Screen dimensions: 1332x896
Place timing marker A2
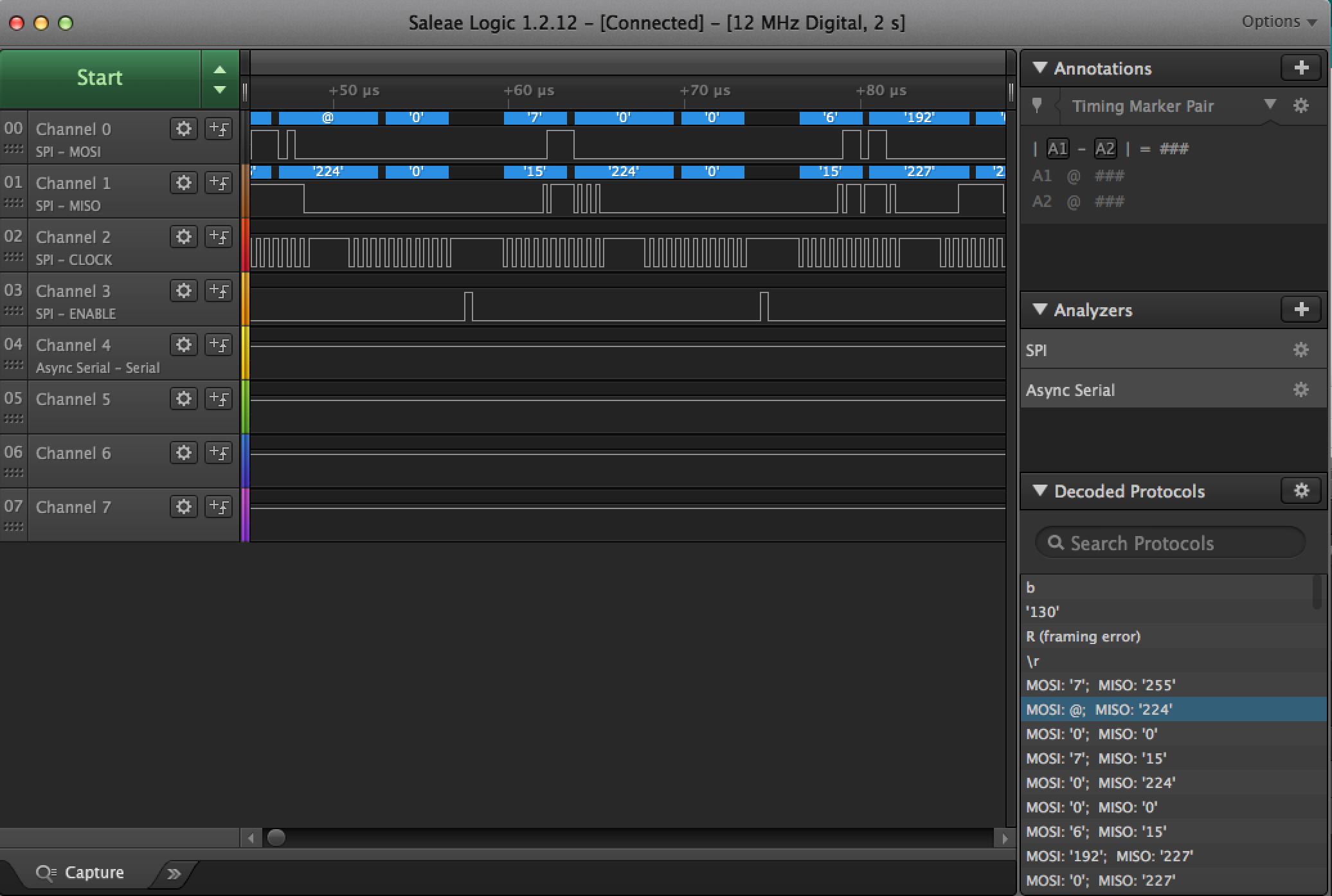[1104, 149]
